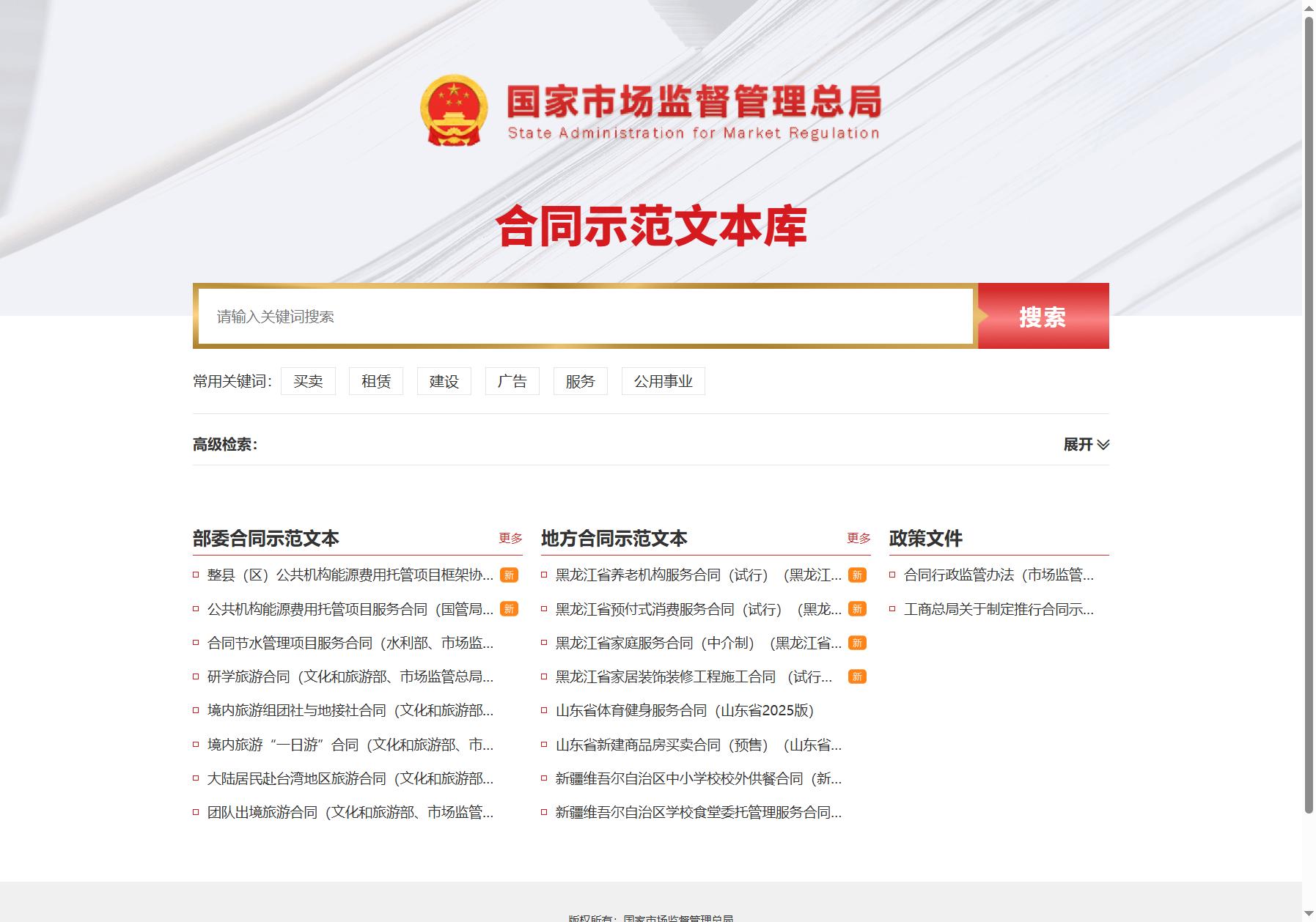Screen dimensions: 1316x922
Task: Click the 新 badge on 黑龙江省预付式消费服务合同 row
Action: click(x=857, y=609)
